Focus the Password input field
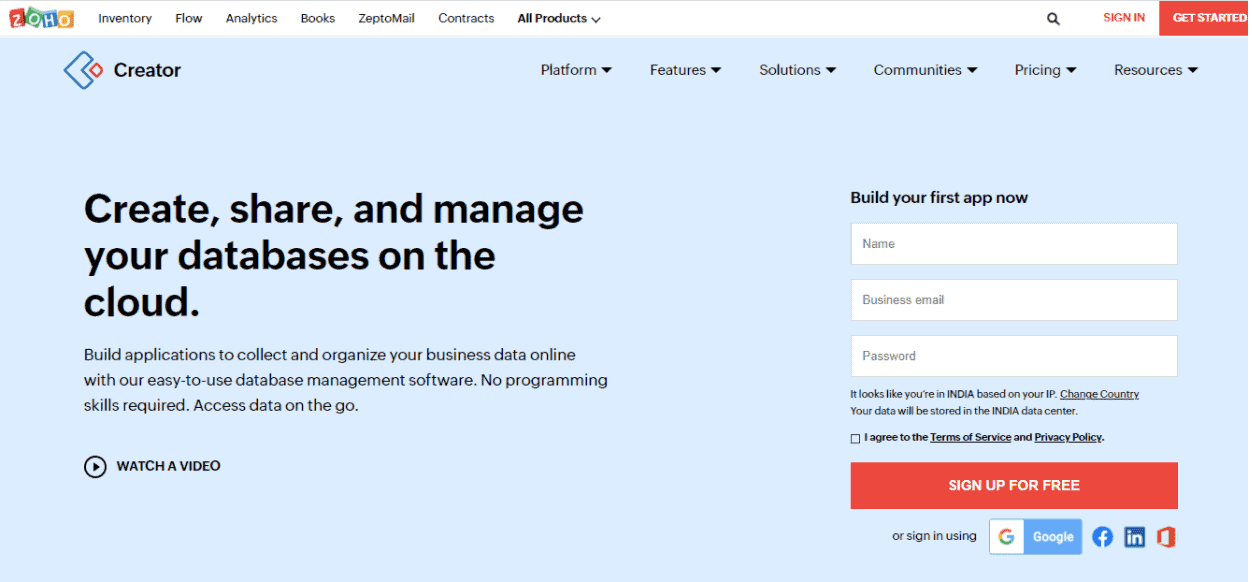 [x=1014, y=356]
